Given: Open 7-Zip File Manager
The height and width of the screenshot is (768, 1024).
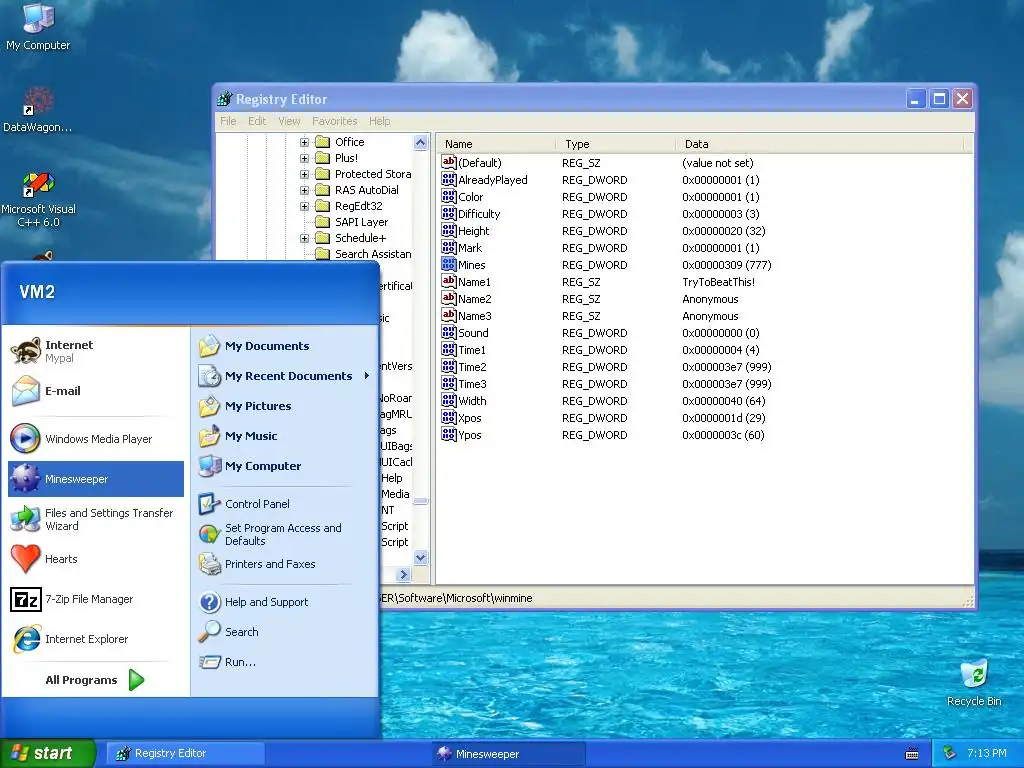Looking at the screenshot, I should coord(96,599).
